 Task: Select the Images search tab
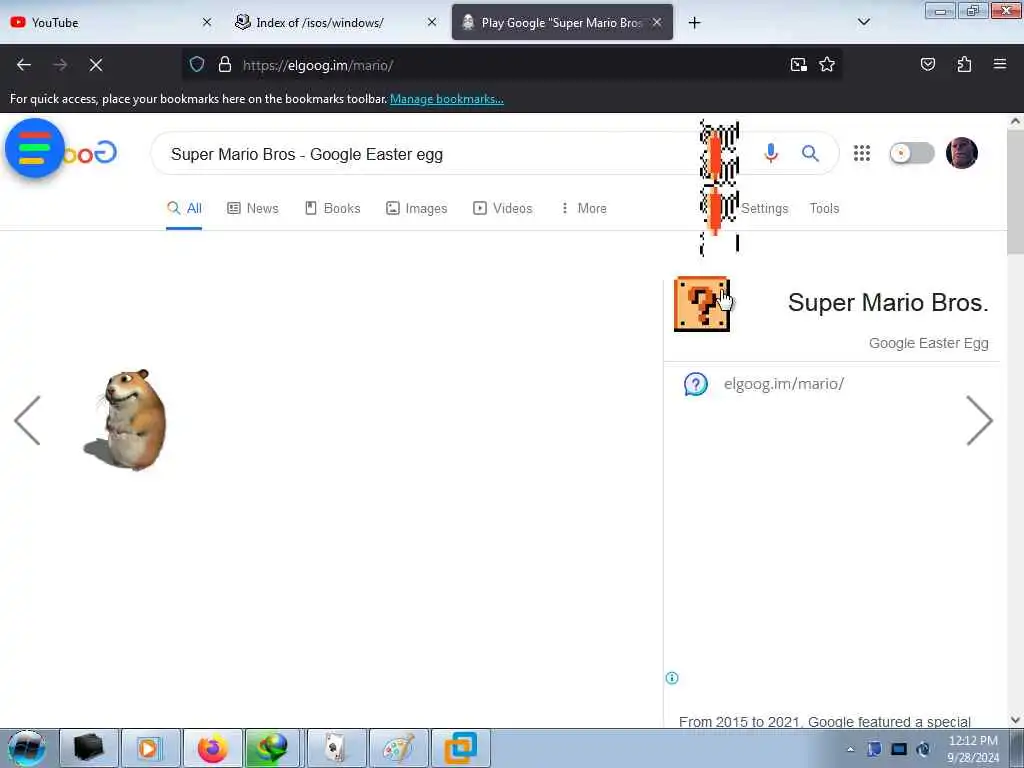417,208
